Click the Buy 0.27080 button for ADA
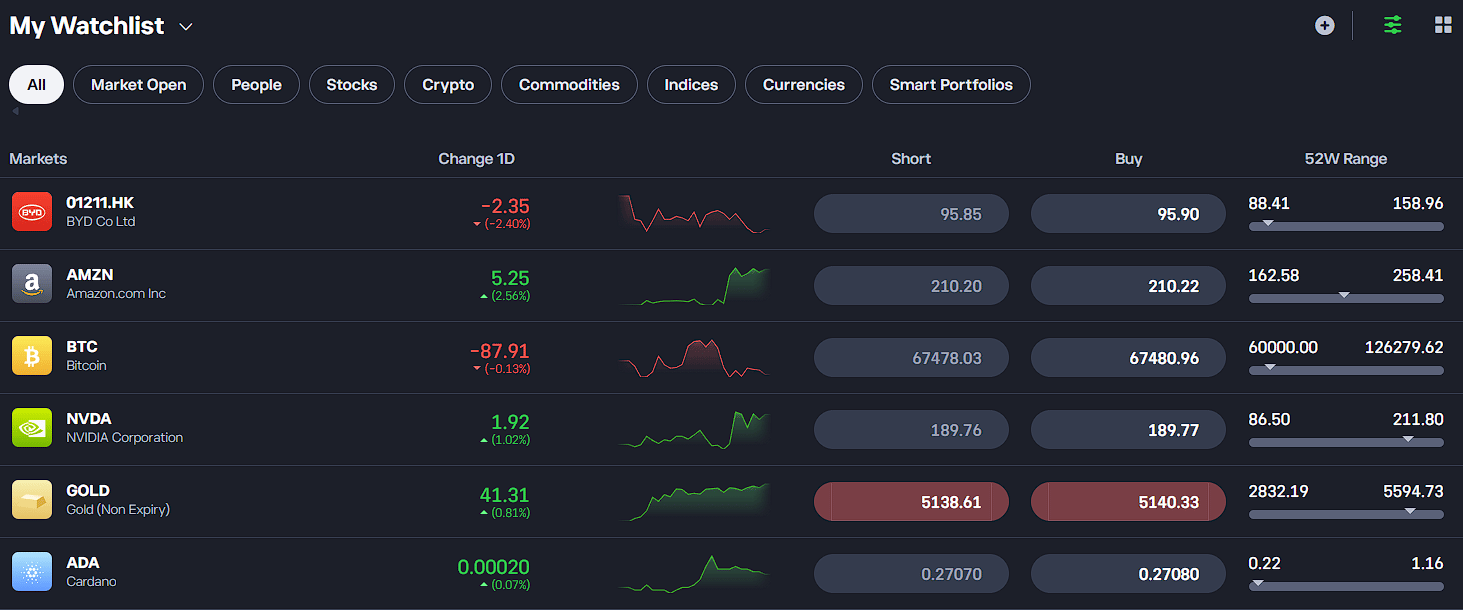The height and width of the screenshot is (610, 1463). (x=1128, y=574)
